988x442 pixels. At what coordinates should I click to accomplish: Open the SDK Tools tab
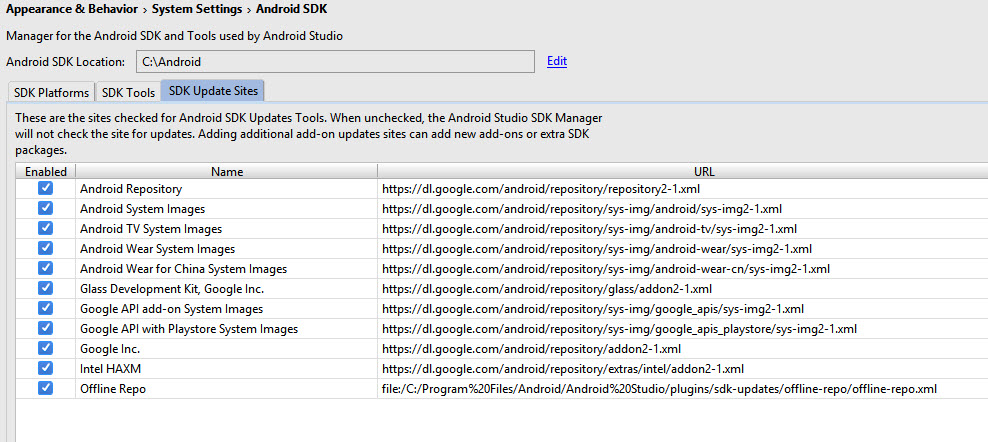(x=128, y=93)
